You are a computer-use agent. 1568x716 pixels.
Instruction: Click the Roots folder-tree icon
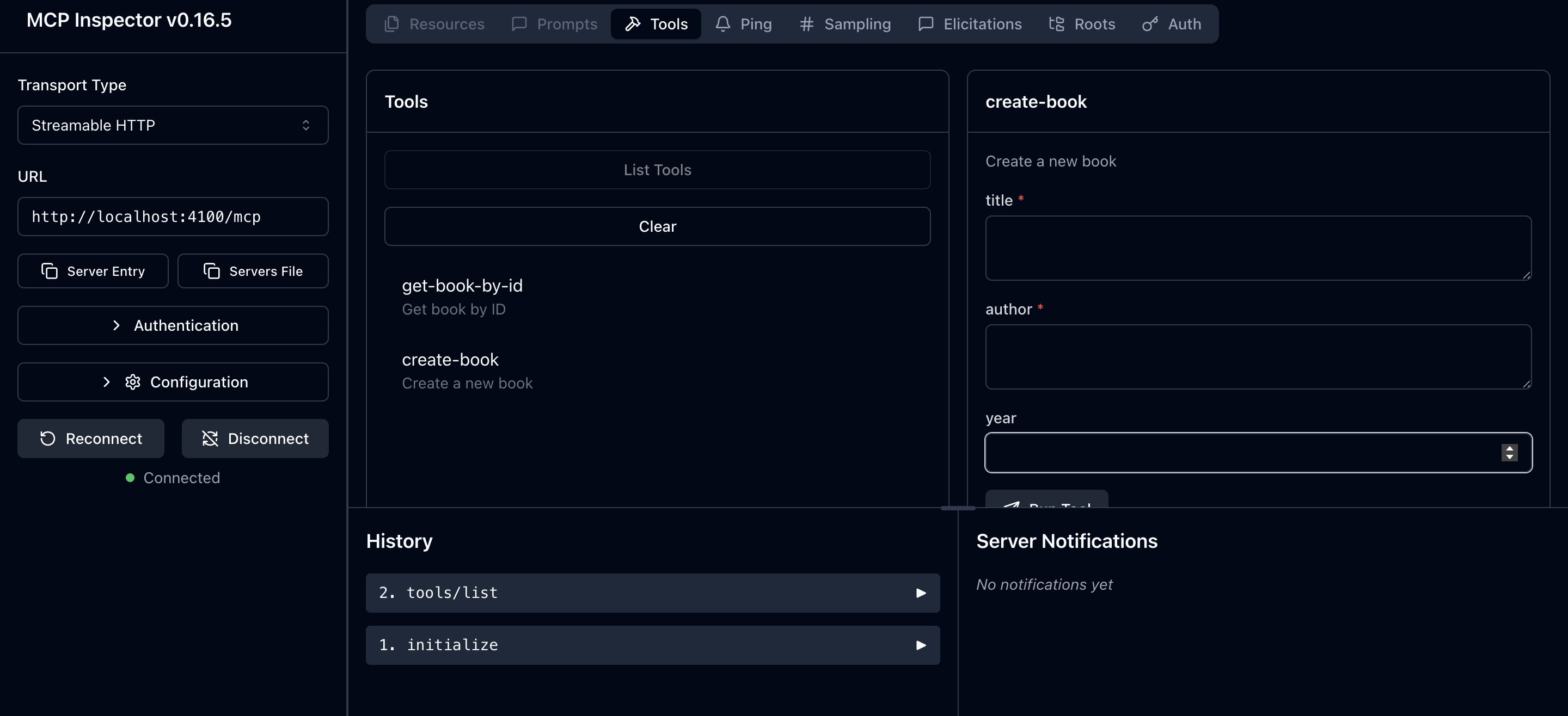click(x=1057, y=24)
